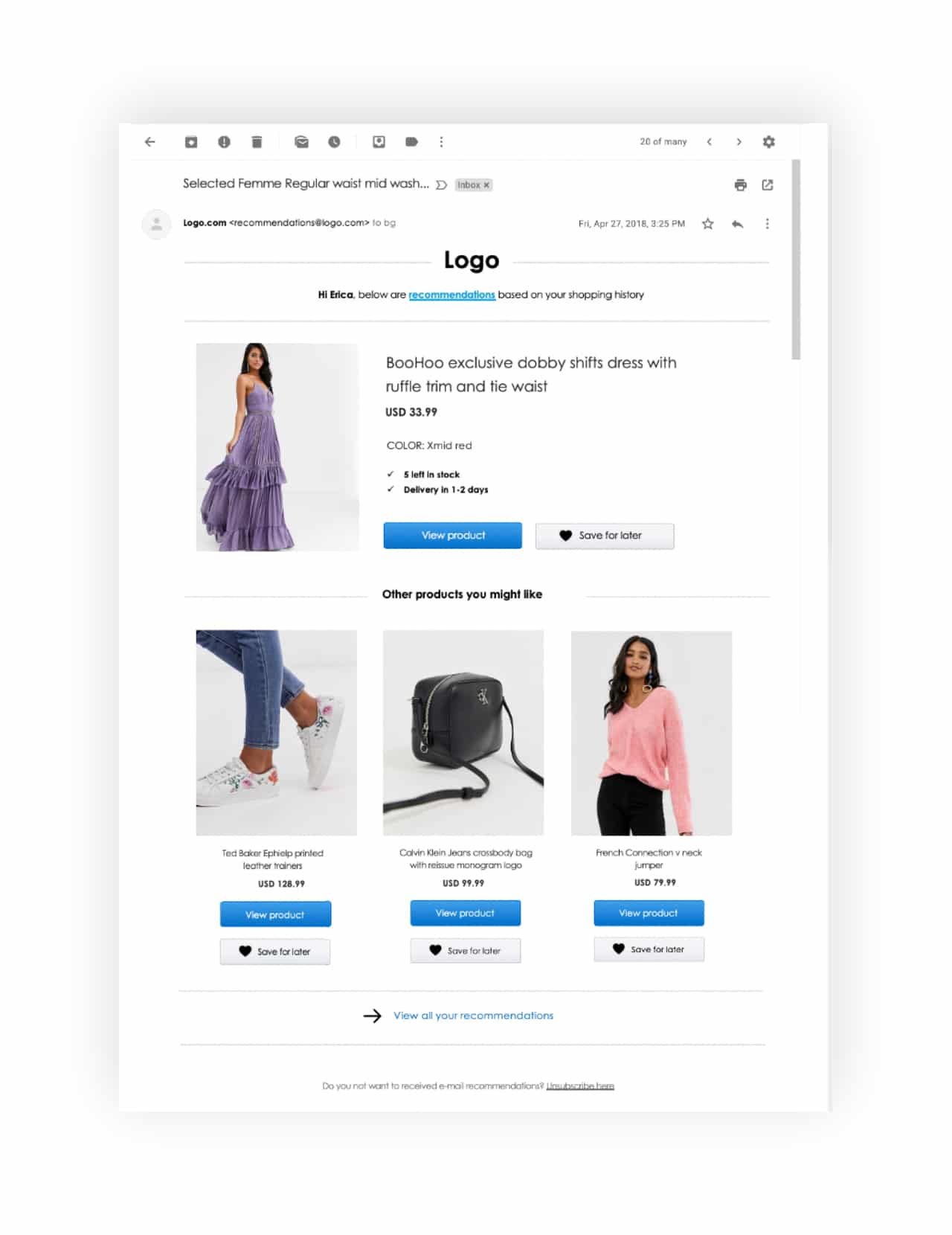Screen dimensions: 952x1235
Task: Open email in new window
Action: [x=768, y=185]
